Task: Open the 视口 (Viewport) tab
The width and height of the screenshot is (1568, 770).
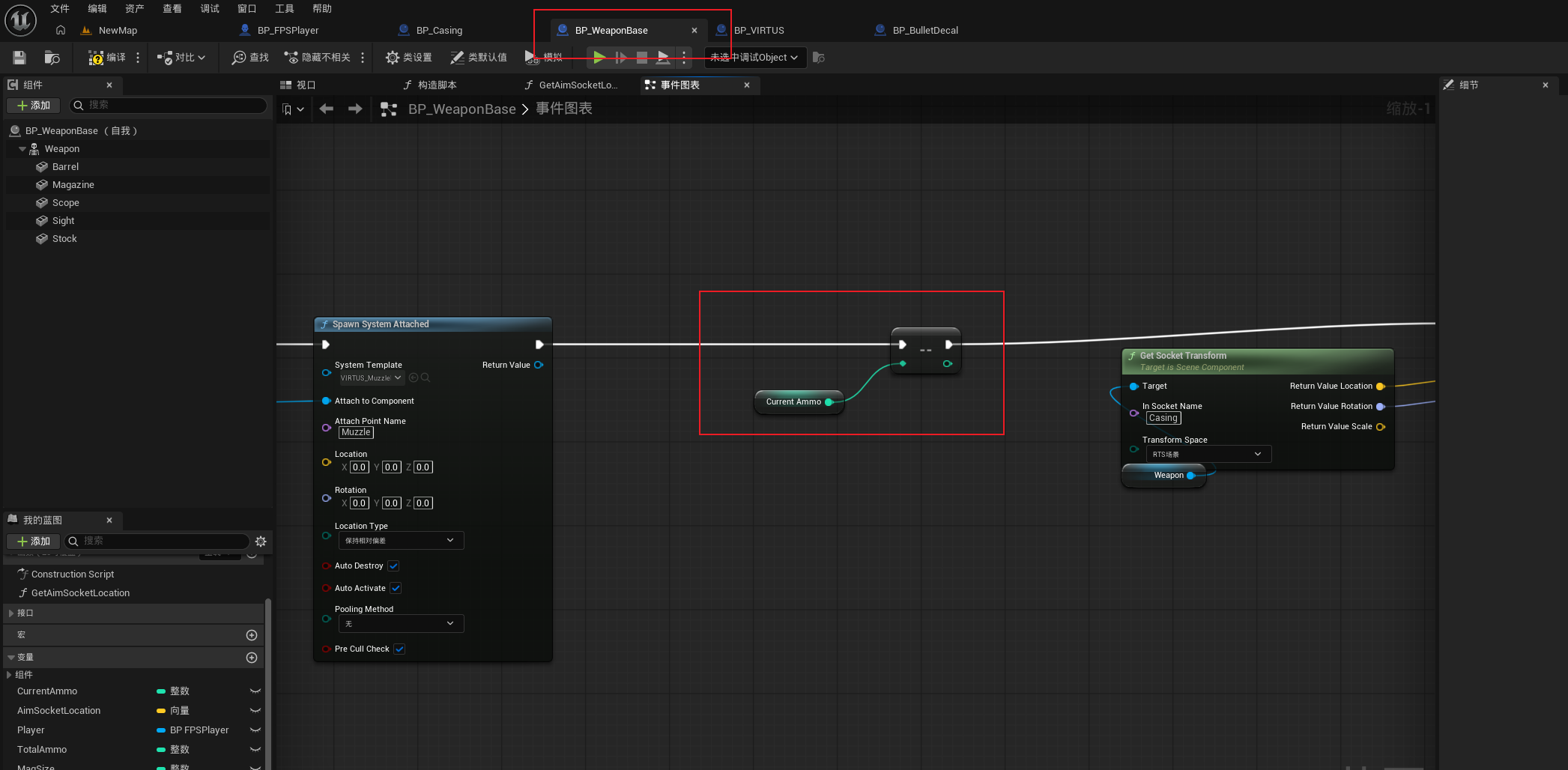Action: click(x=298, y=85)
